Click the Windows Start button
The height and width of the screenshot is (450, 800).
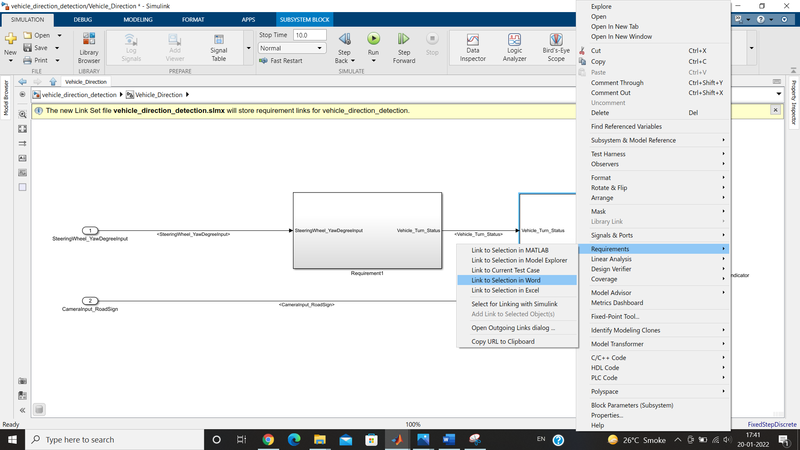(12, 439)
